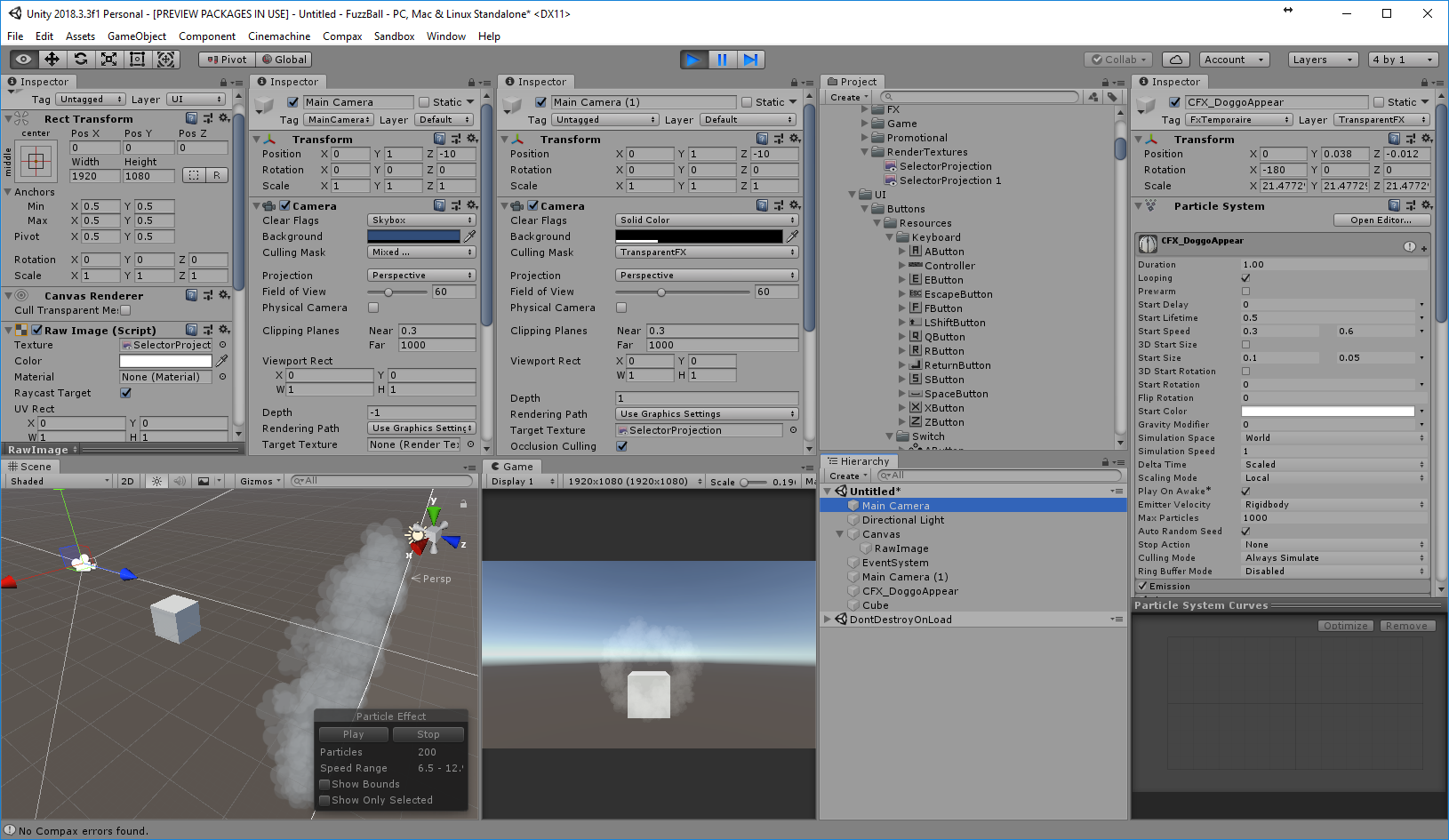1449x840 pixels.
Task: Toggle Main Camera (1) active checkbox
Action: [540, 102]
